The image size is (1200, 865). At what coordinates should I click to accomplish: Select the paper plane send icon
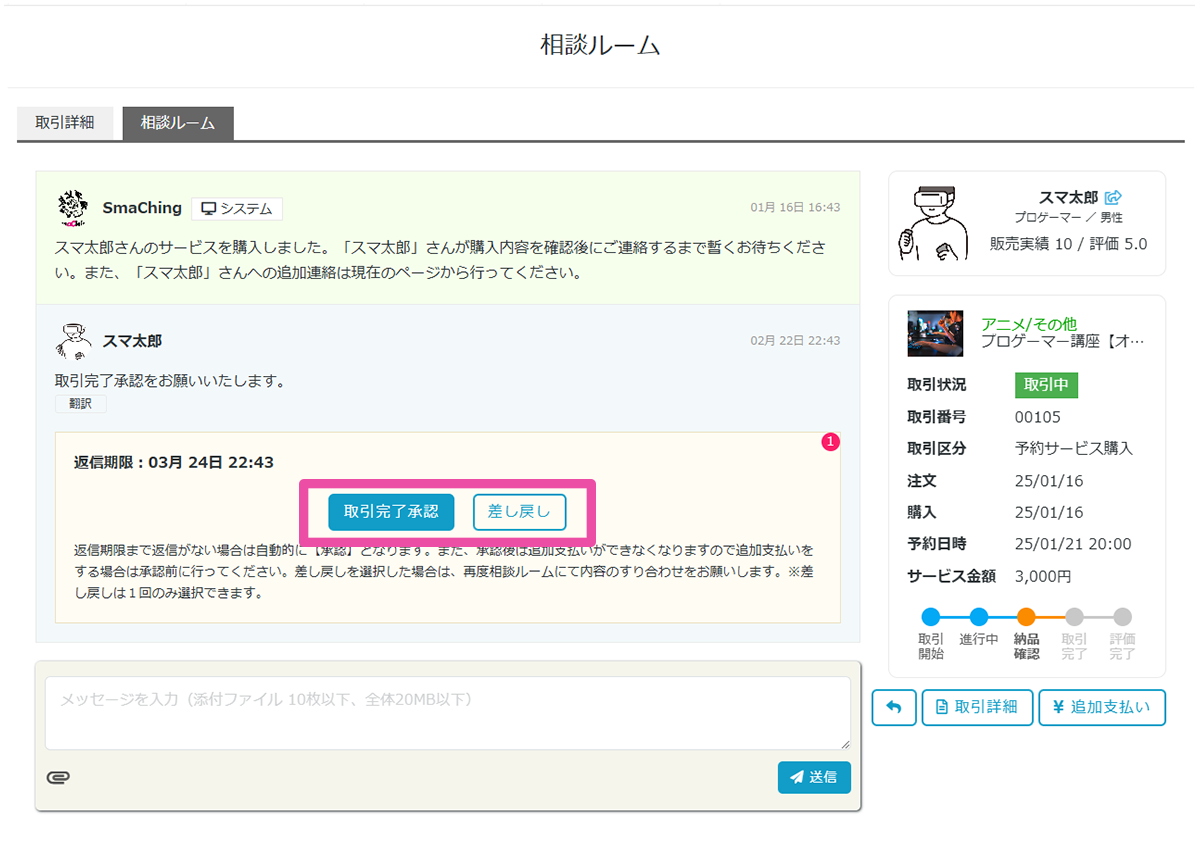click(797, 777)
